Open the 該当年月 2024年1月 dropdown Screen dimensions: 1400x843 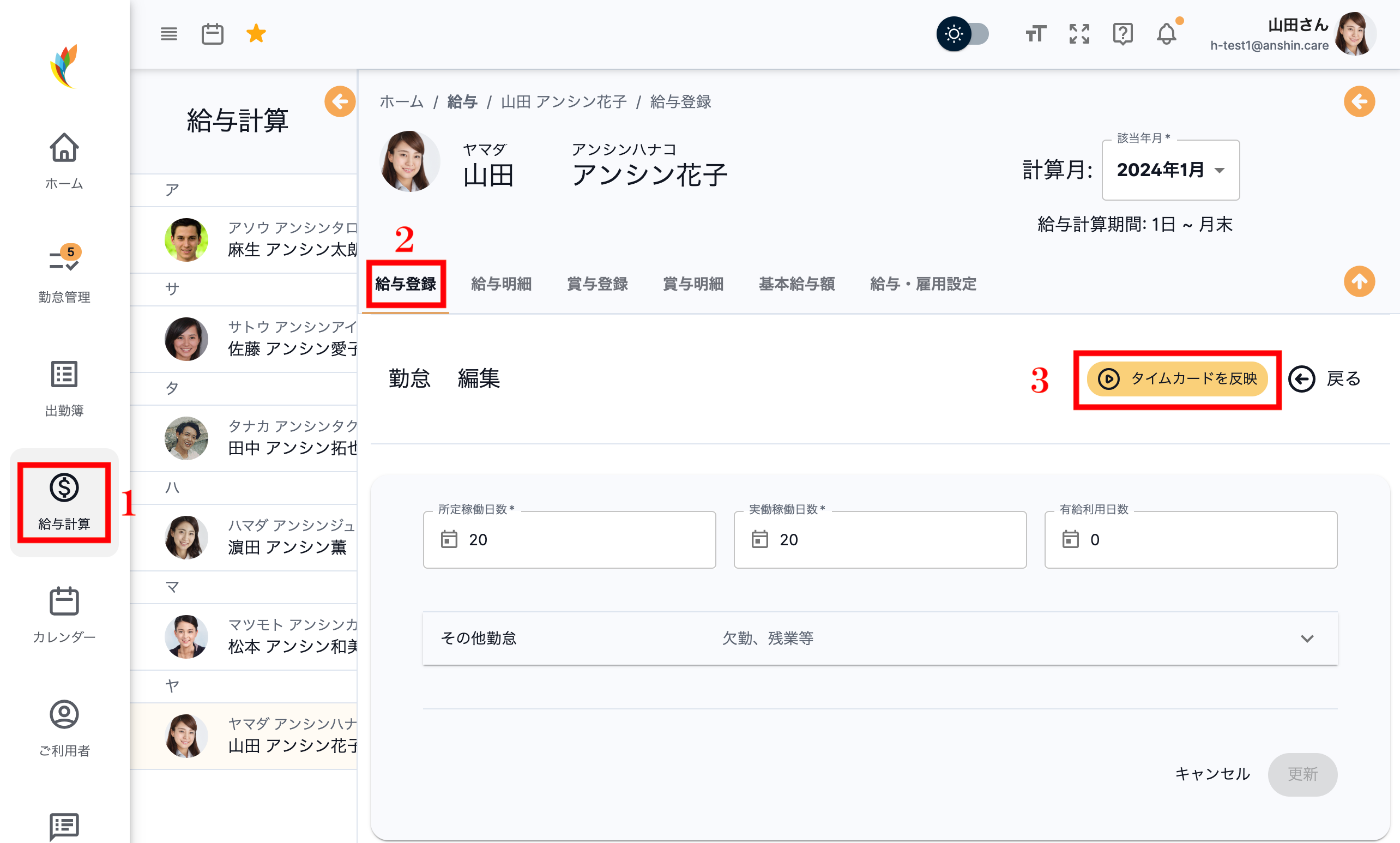pyautogui.click(x=1170, y=170)
